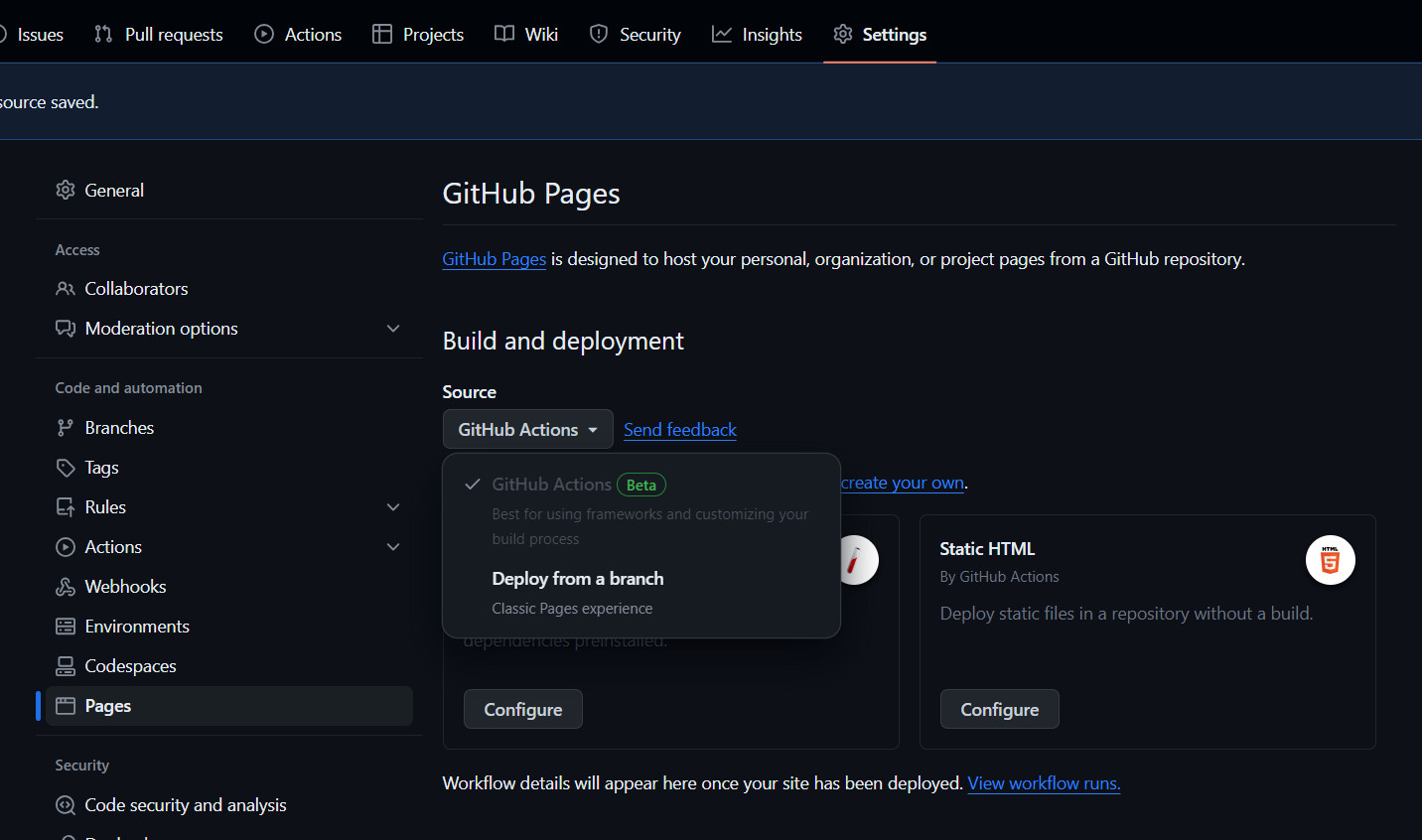Open Codespaces settings page

coord(229,666)
